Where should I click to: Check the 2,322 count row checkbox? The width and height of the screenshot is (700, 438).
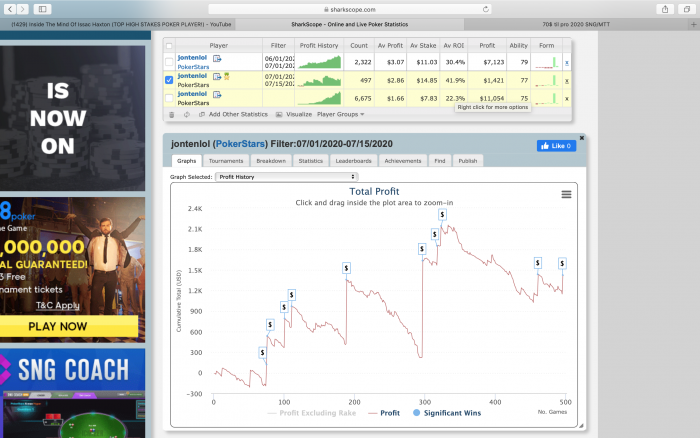tap(169, 62)
